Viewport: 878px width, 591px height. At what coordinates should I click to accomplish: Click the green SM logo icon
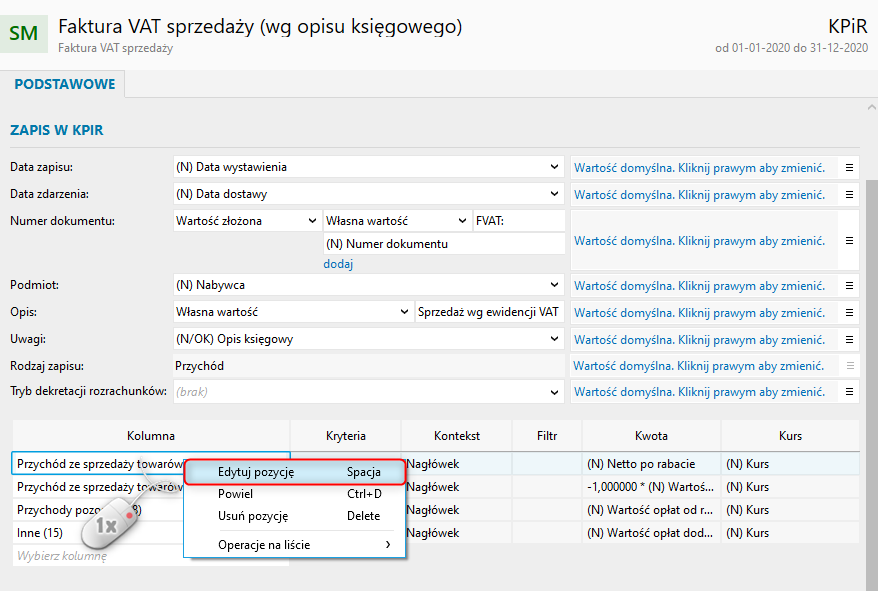tap(24, 34)
